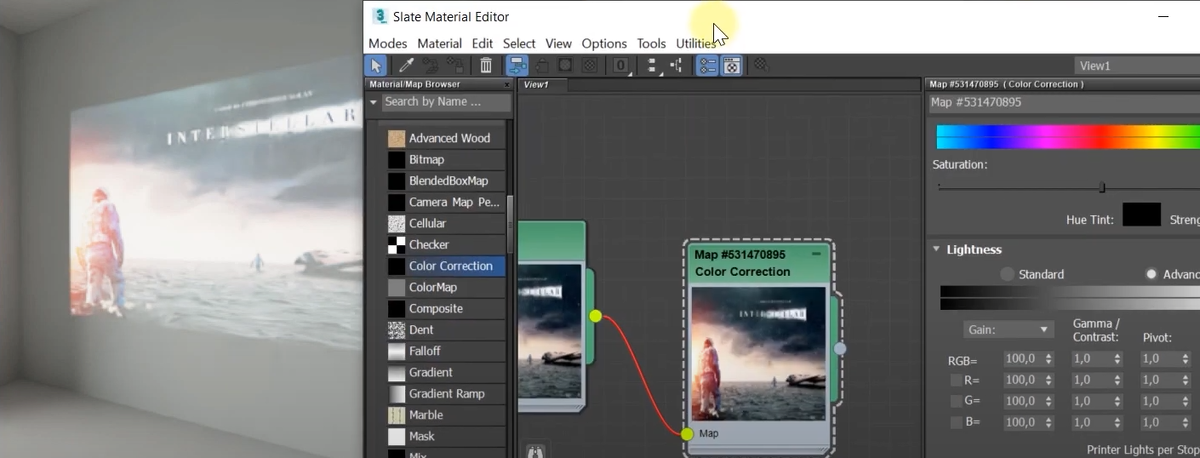Open the Options menu
1200x458 pixels.
(604, 43)
